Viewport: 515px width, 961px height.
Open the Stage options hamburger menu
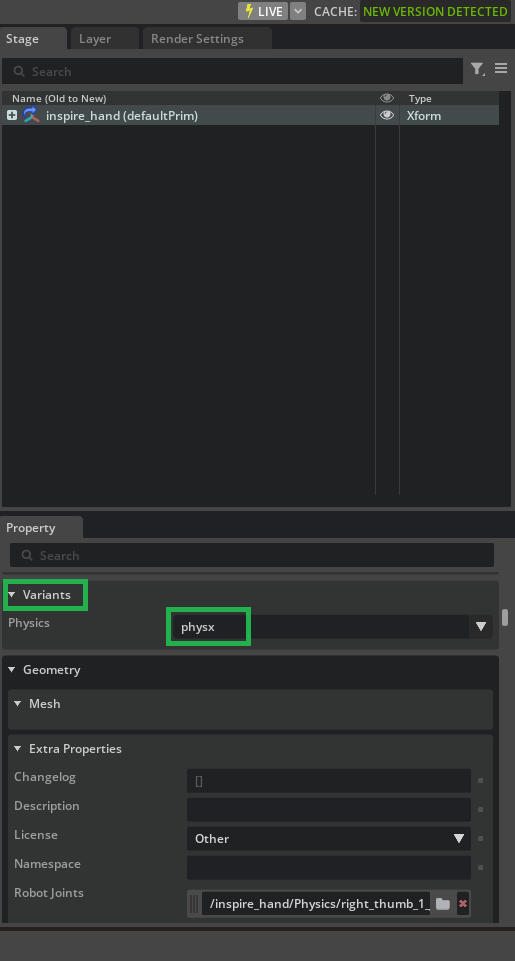point(501,69)
